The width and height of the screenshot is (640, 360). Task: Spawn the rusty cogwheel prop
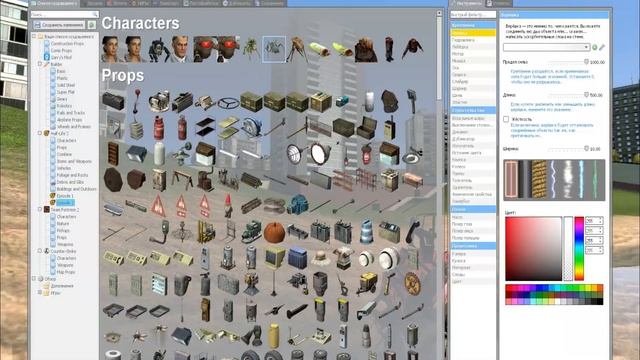(x=412, y=283)
